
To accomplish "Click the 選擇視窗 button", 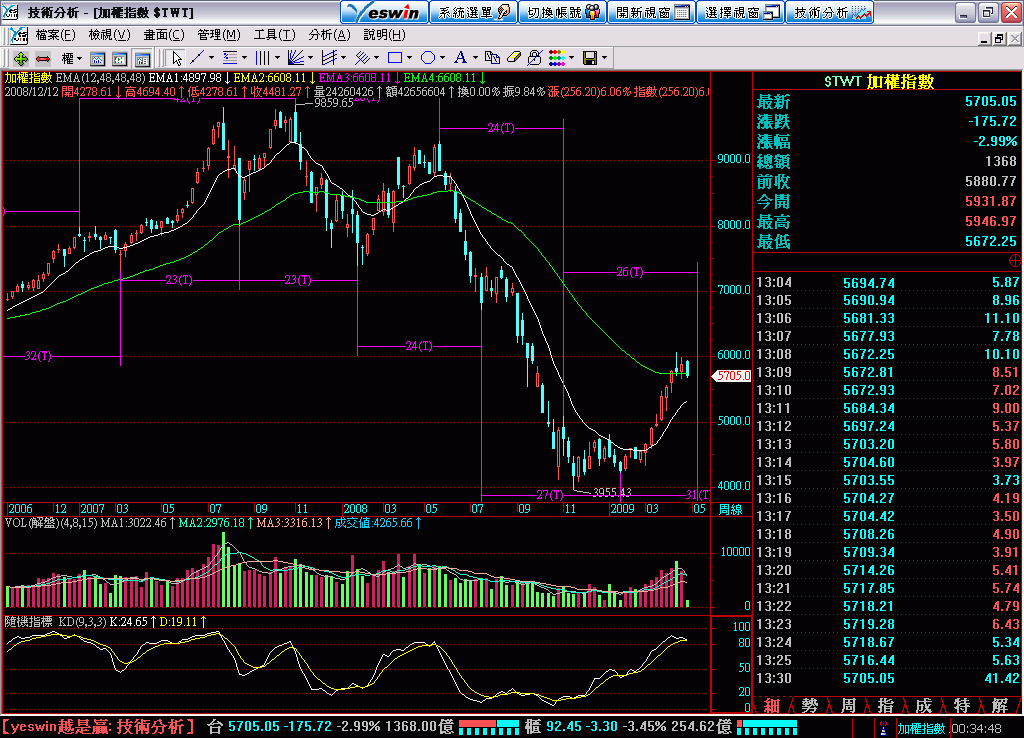I will (x=741, y=12).
